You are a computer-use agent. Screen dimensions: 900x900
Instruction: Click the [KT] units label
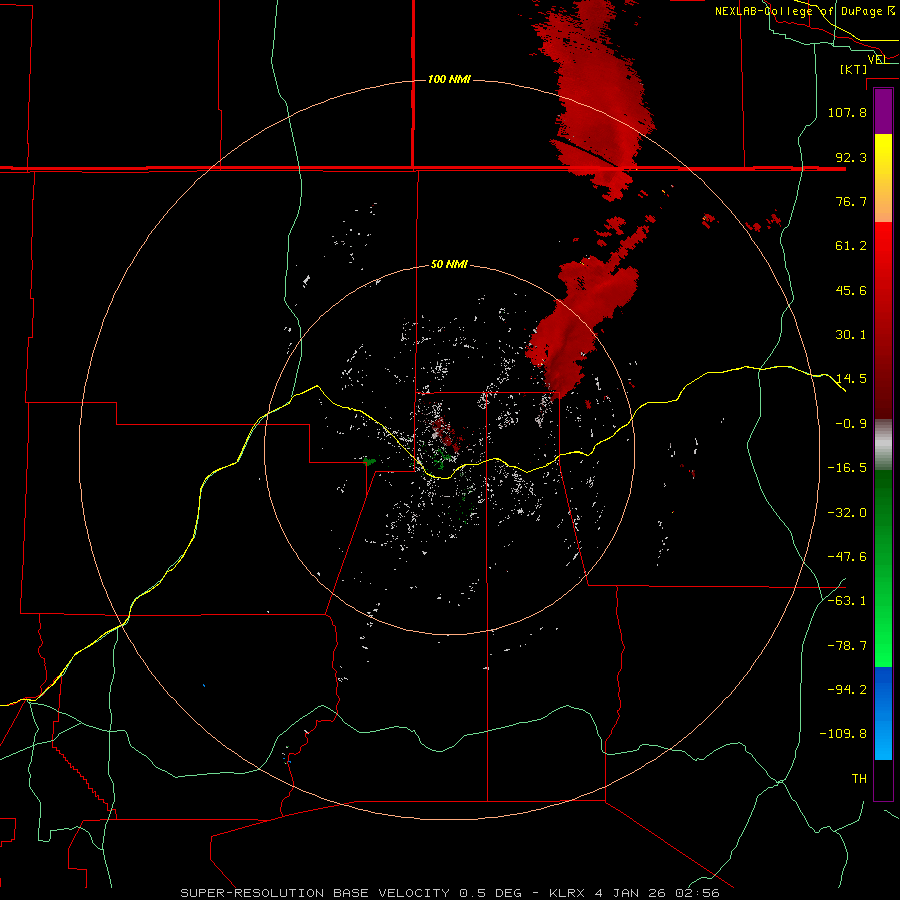853,69
